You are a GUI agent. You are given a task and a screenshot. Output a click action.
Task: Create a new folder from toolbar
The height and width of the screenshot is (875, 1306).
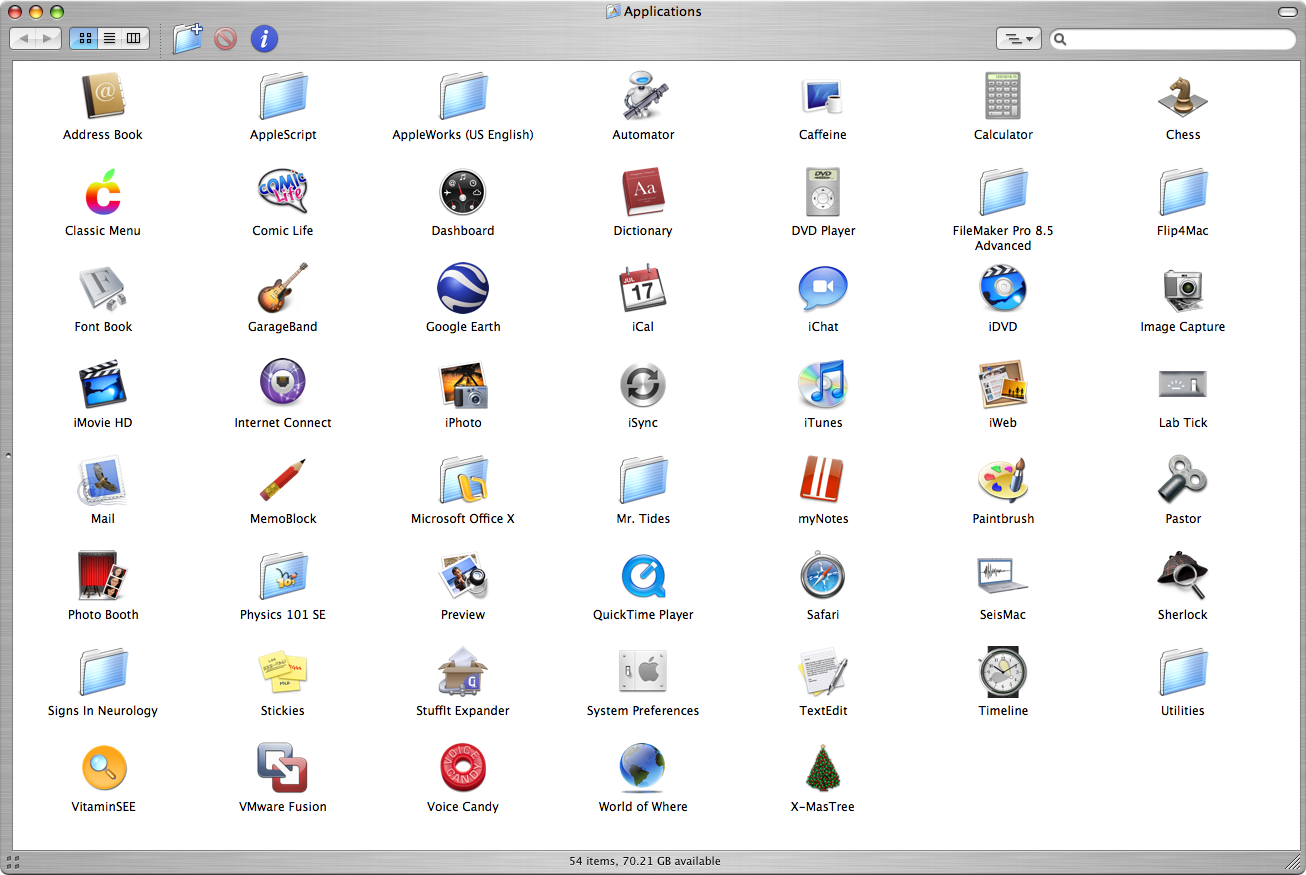pos(187,38)
